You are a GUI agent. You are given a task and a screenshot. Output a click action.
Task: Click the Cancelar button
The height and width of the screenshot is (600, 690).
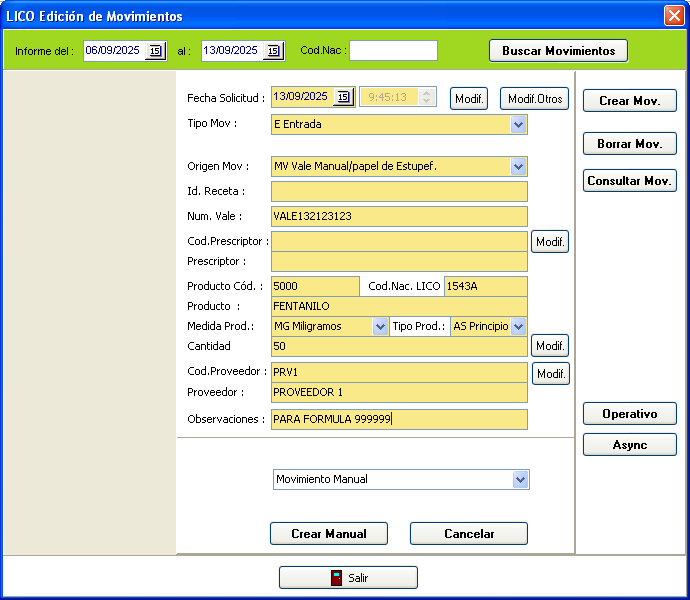[468, 534]
